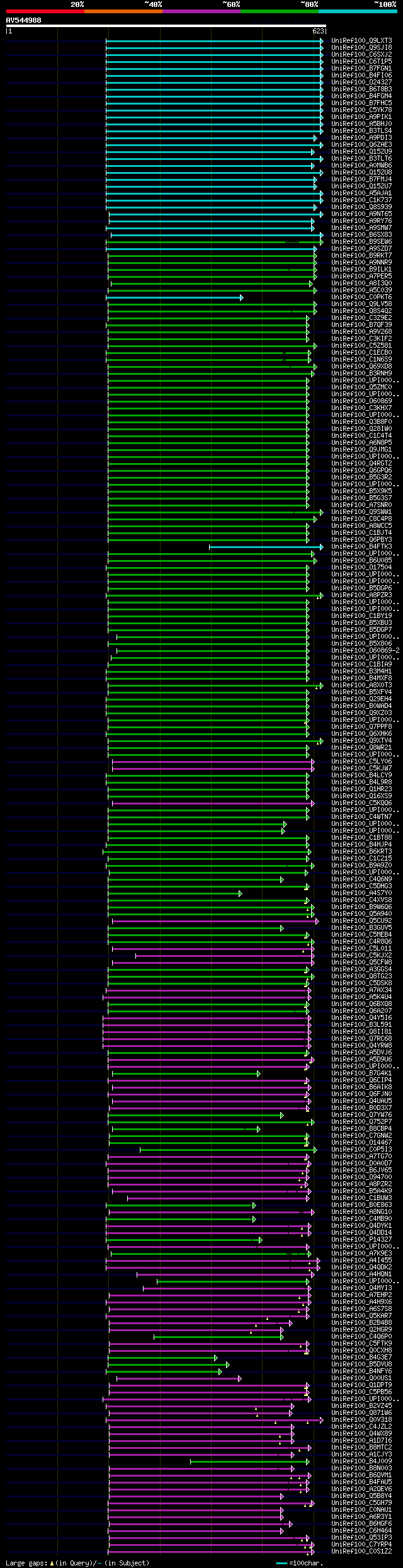This screenshot has width=403, height=1568.
Task: Select hit UniRef100_Q9SWW1
Action: click(x=361, y=512)
